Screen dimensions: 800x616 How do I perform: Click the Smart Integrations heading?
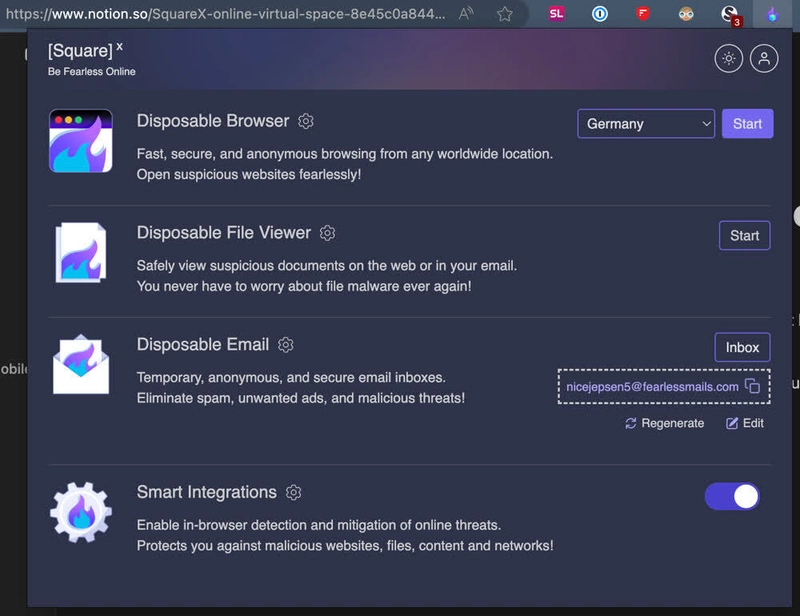(x=207, y=492)
